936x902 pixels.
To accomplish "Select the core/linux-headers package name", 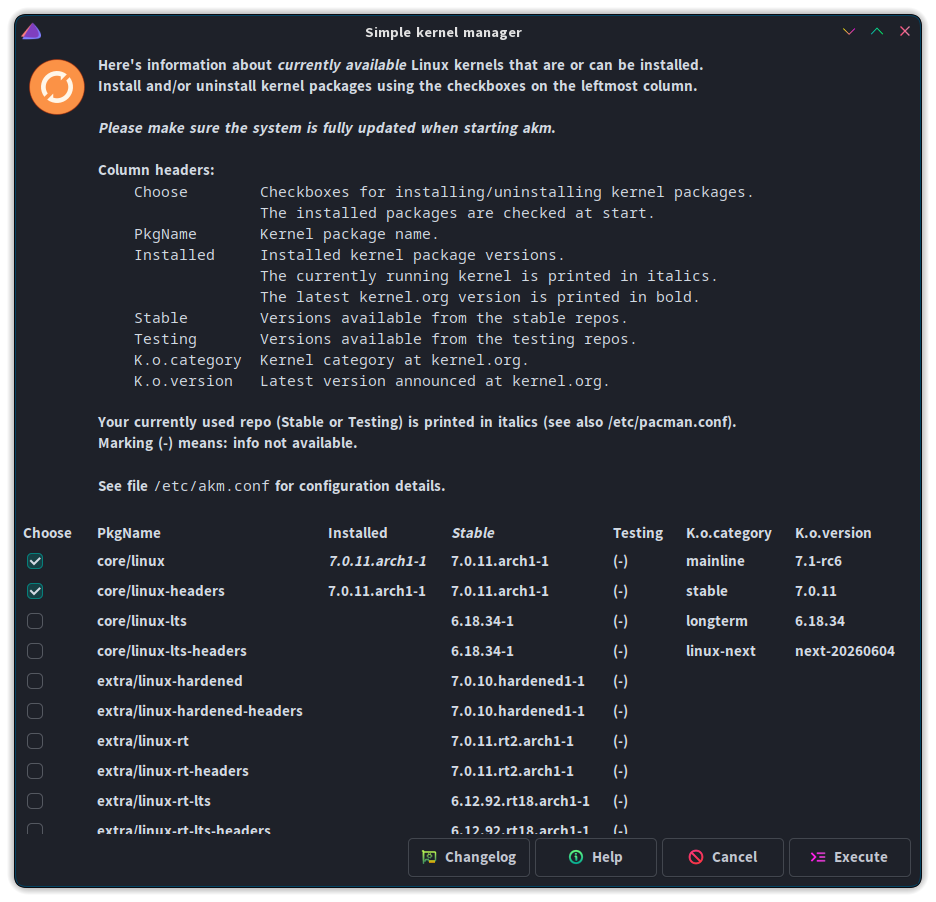I will 161,591.
